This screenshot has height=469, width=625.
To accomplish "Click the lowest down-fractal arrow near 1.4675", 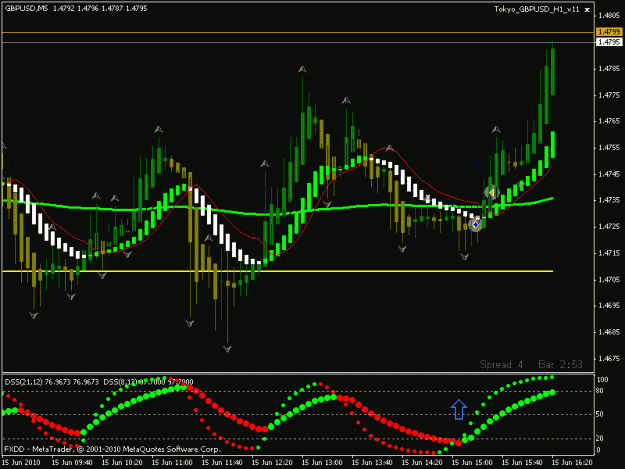I will pos(227,349).
